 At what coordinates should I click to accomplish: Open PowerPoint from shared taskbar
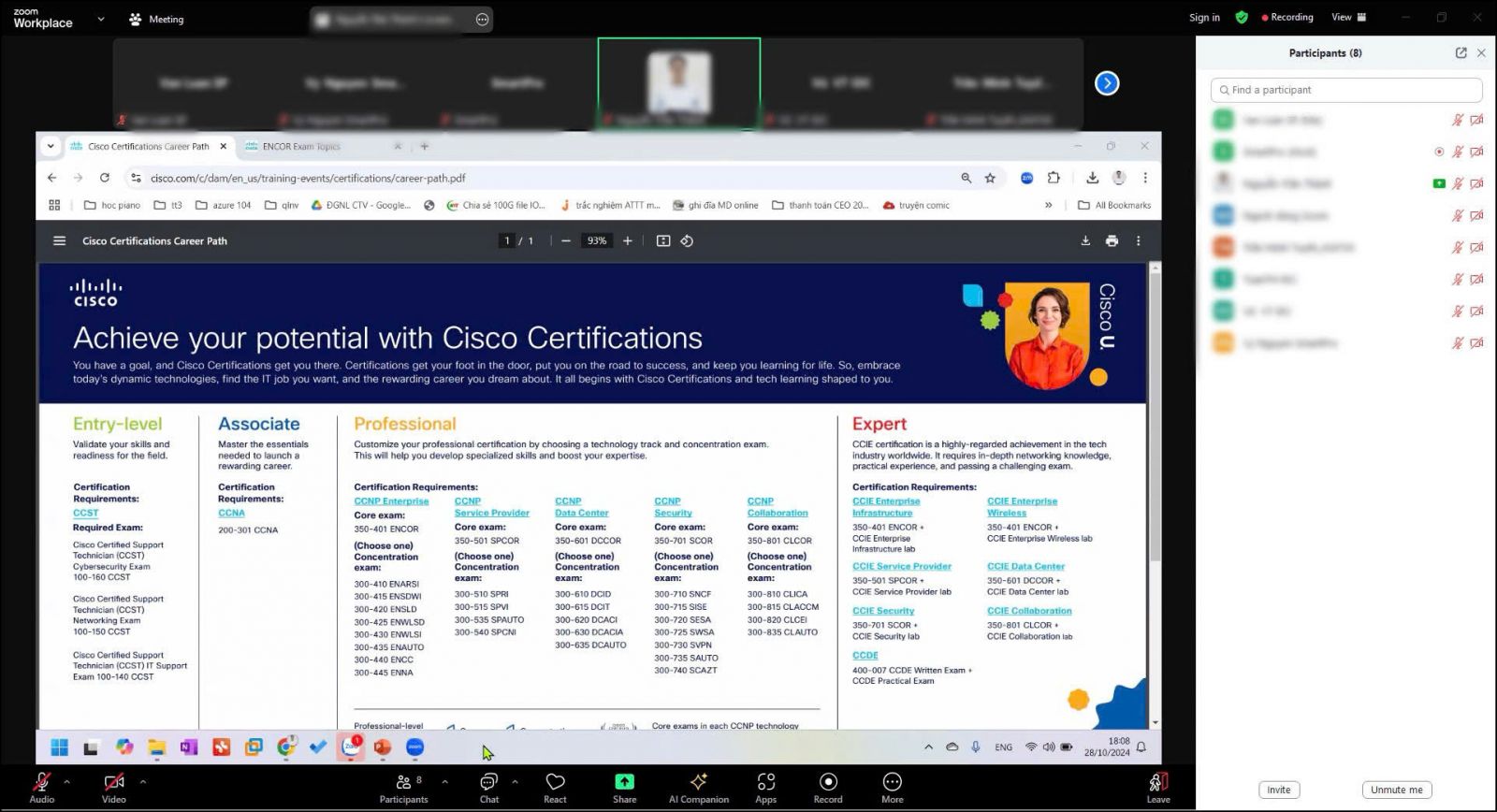[382, 747]
